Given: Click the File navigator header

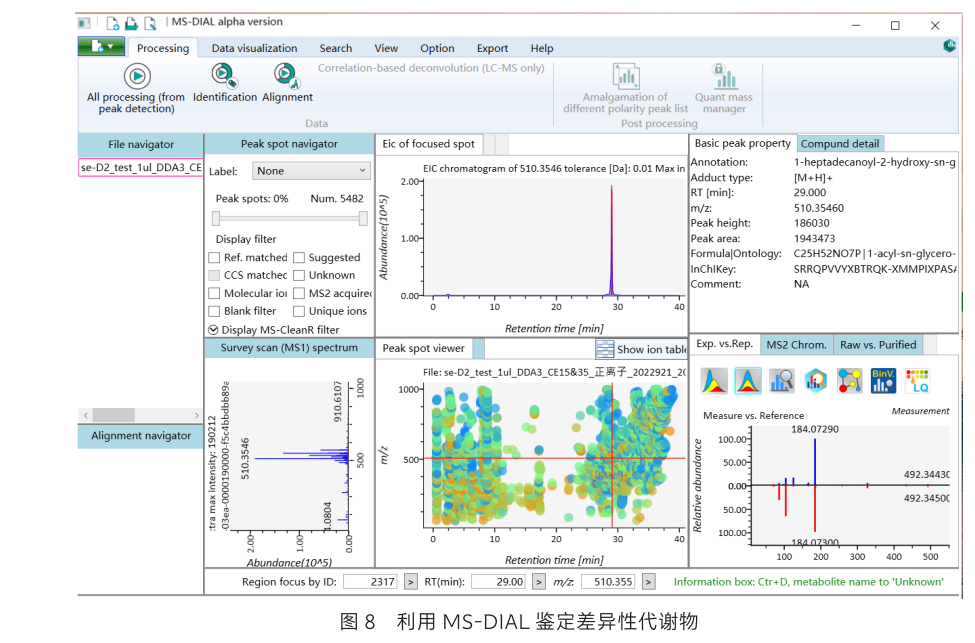Looking at the screenshot, I should (x=141, y=144).
